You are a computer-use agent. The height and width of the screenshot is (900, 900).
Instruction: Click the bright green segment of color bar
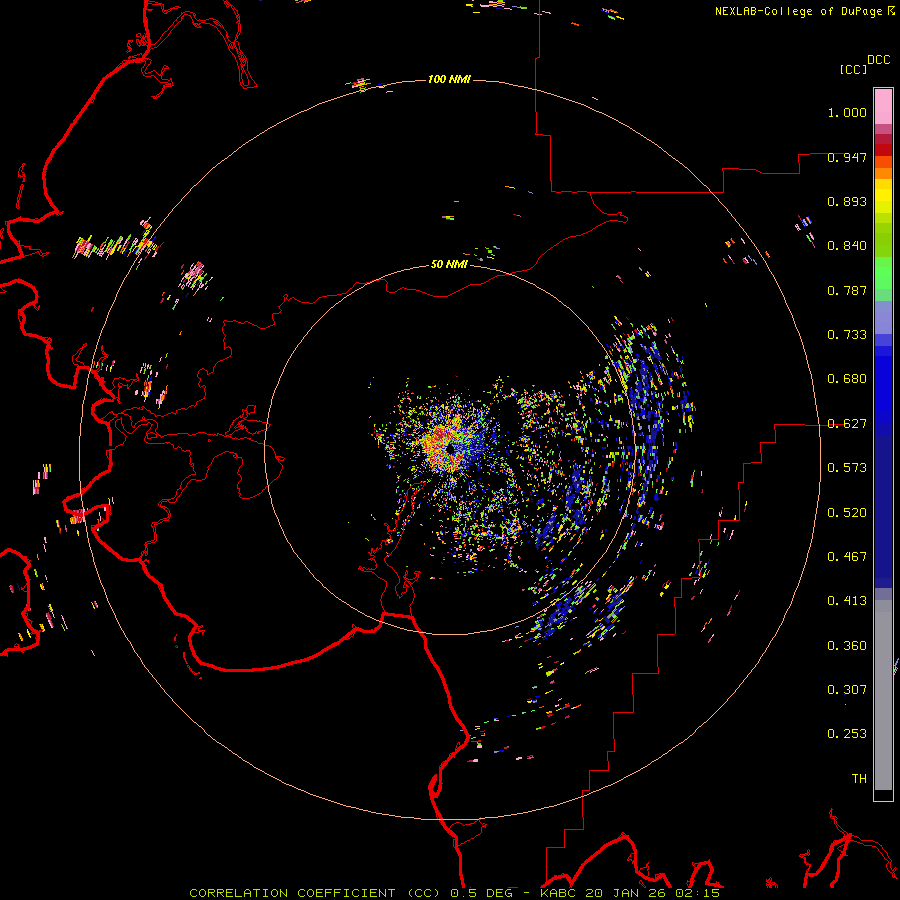[x=883, y=273]
